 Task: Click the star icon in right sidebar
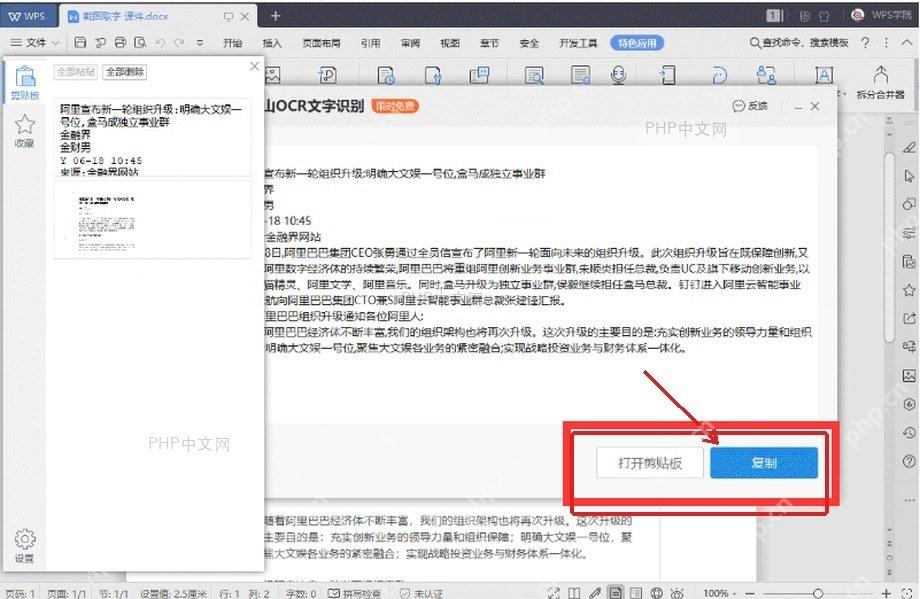point(909,290)
